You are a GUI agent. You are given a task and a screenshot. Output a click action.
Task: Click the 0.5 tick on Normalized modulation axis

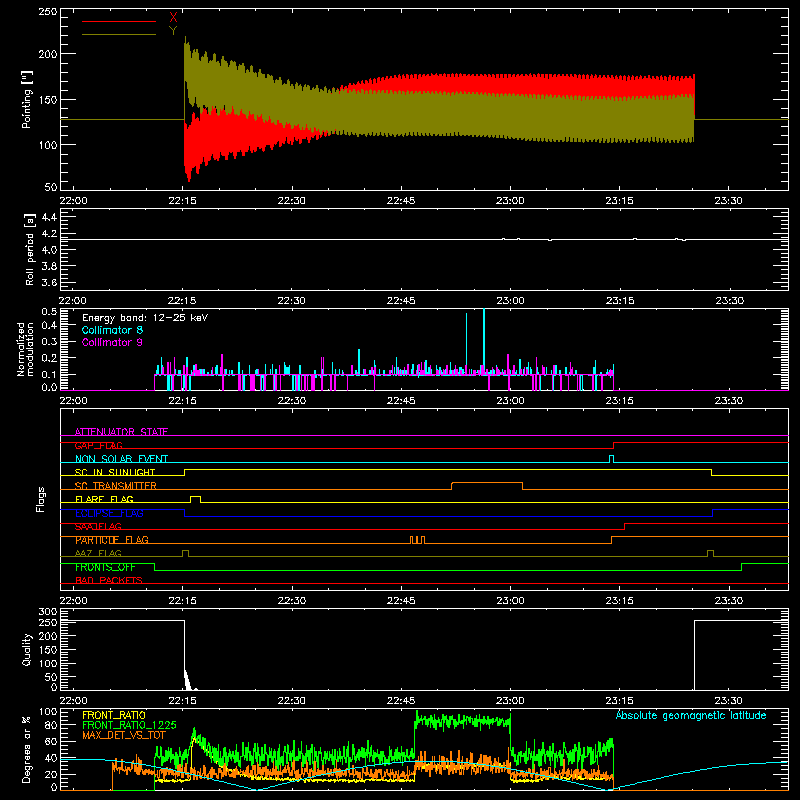pos(49,311)
